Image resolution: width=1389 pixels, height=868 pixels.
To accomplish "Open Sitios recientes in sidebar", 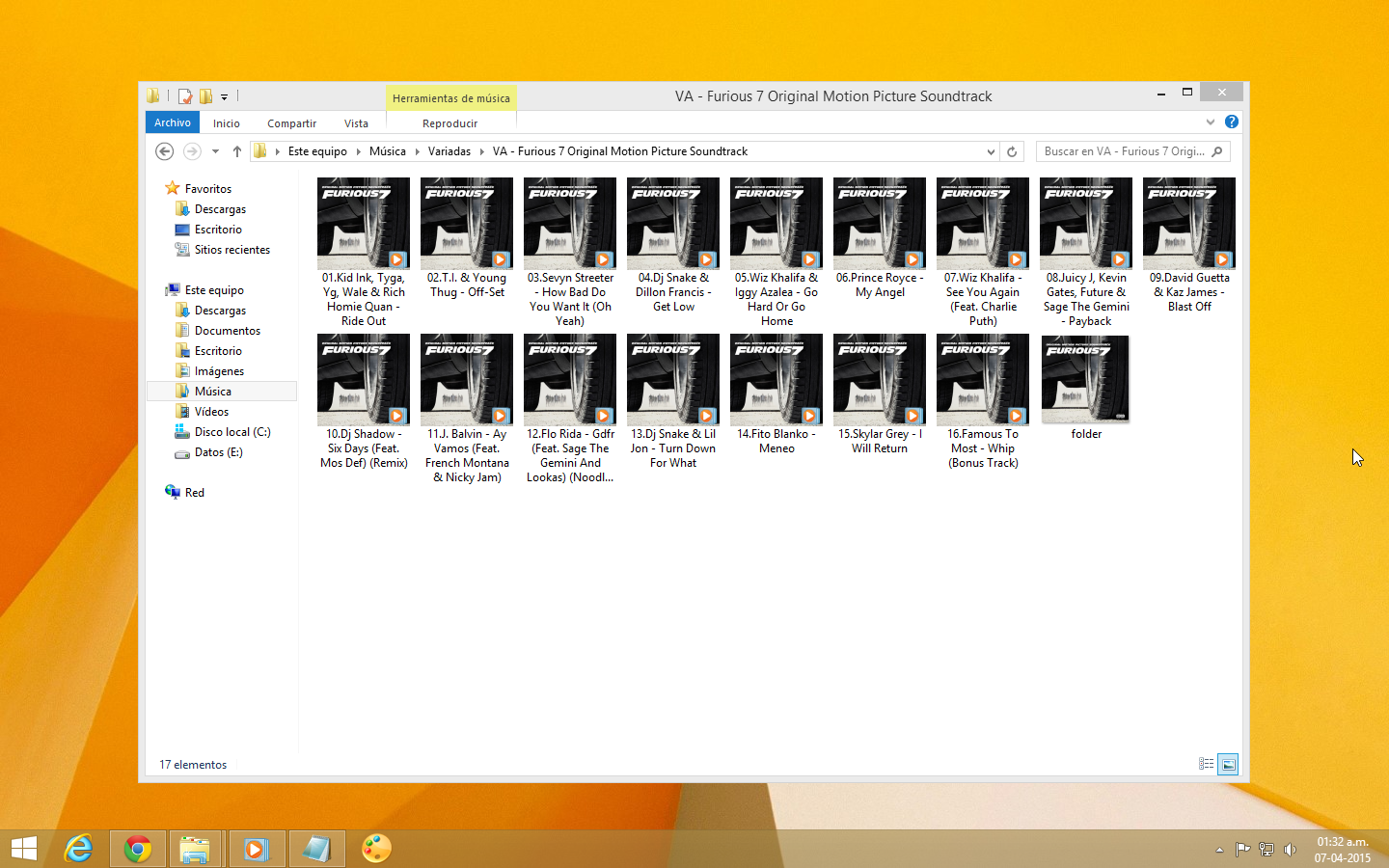I will 231,250.
